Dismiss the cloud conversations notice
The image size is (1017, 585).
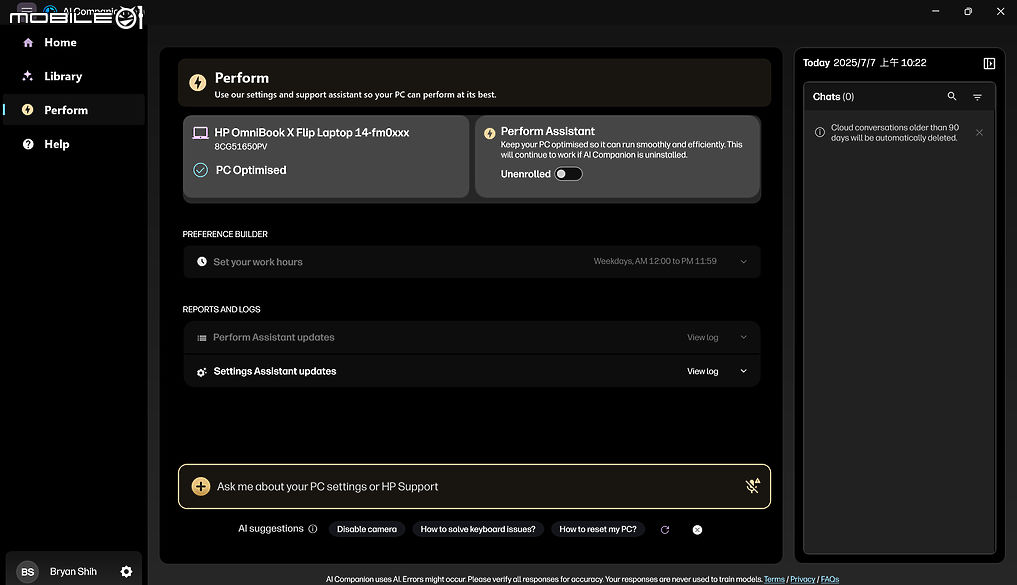pos(979,132)
